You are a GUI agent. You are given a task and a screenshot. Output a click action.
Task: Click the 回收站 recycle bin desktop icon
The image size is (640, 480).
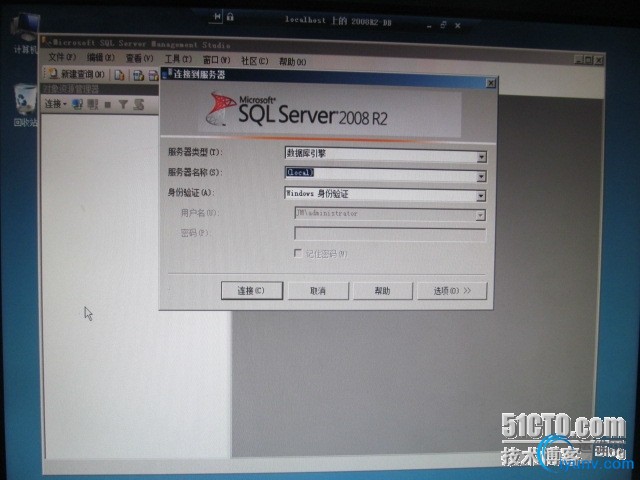pyautogui.click(x=25, y=105)
